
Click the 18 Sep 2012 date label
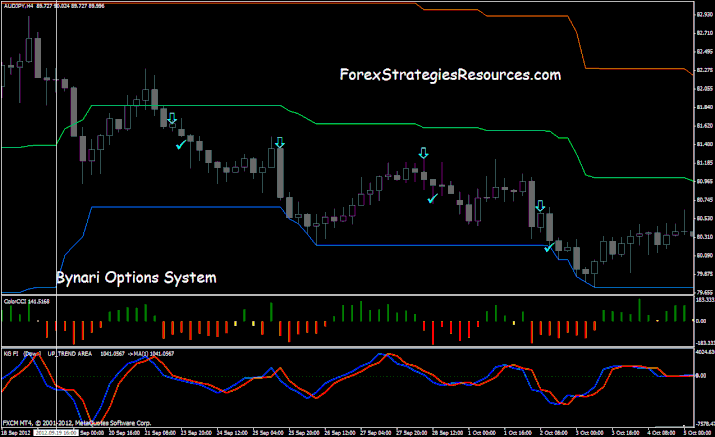[x=17, y=432]
